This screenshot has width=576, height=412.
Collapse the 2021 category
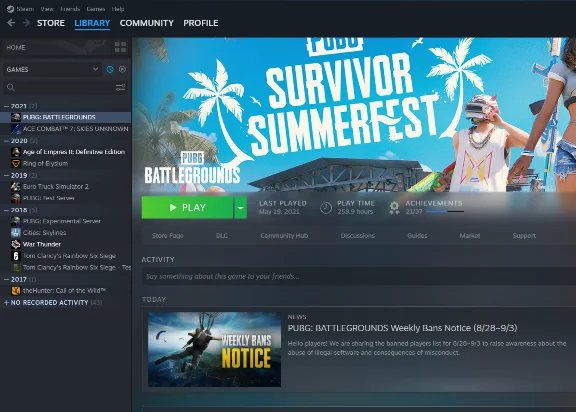[x=6, y=106]
